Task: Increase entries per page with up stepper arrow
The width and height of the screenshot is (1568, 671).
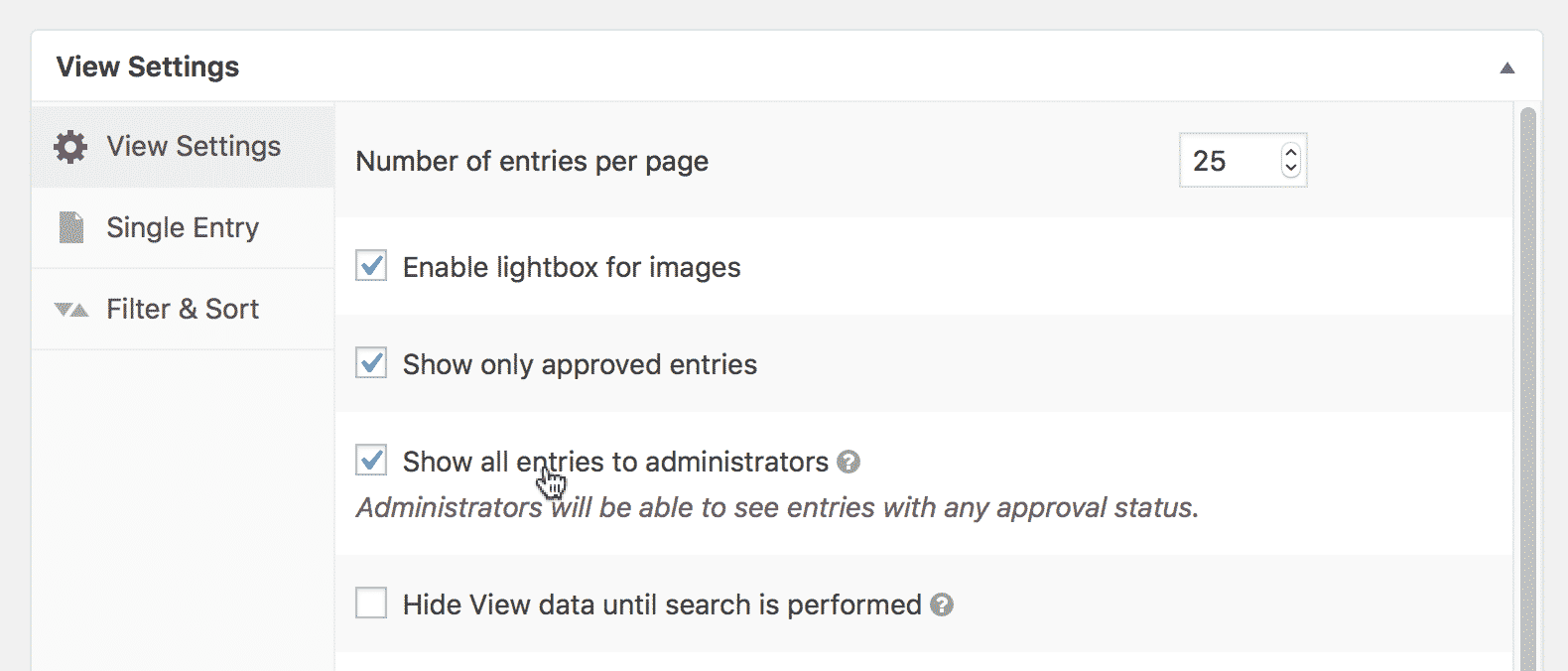Action: pyautogui.click(x=1290, y=152)
